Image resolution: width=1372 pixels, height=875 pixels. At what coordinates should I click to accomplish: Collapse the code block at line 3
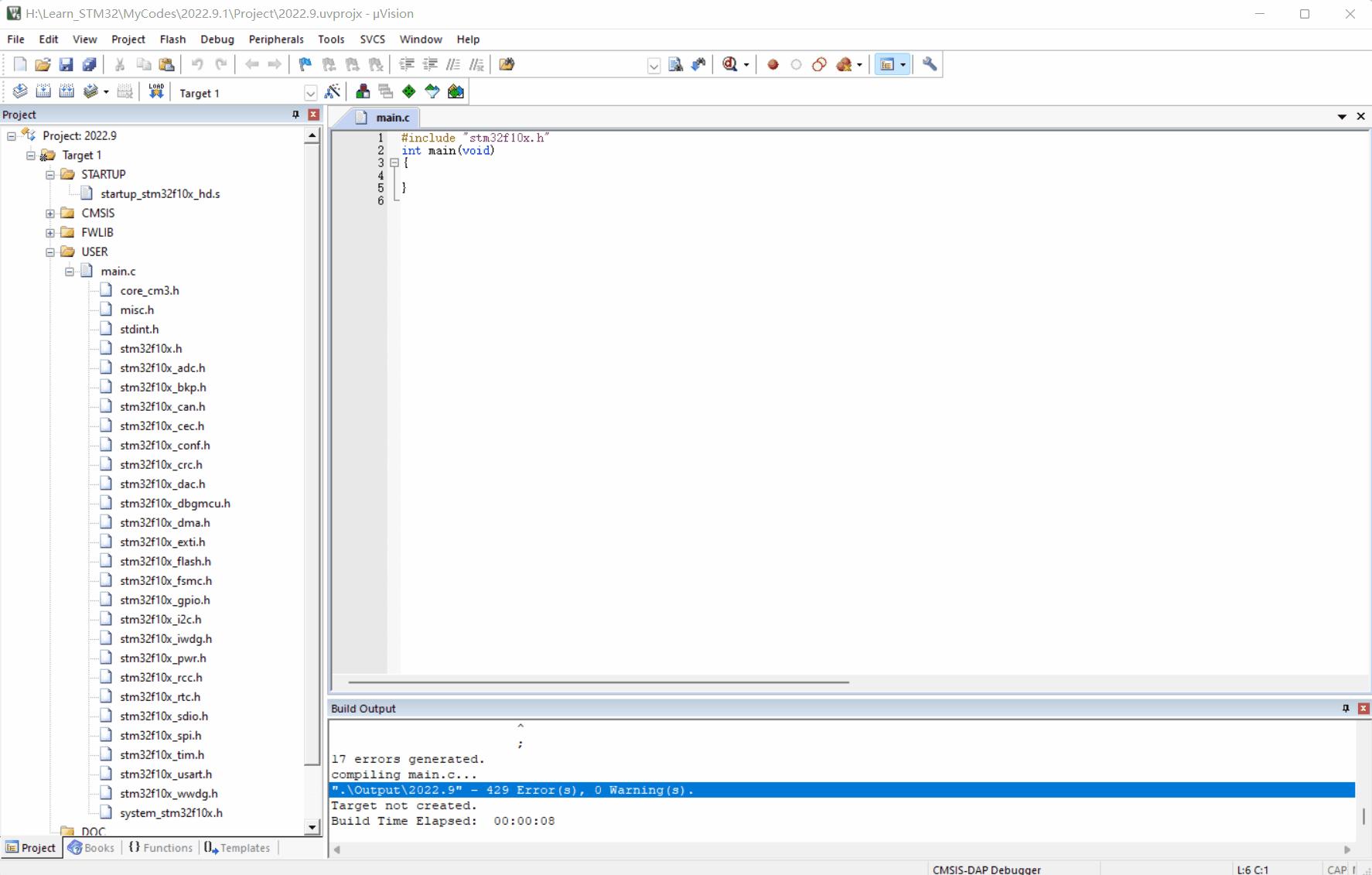(395, 163)
